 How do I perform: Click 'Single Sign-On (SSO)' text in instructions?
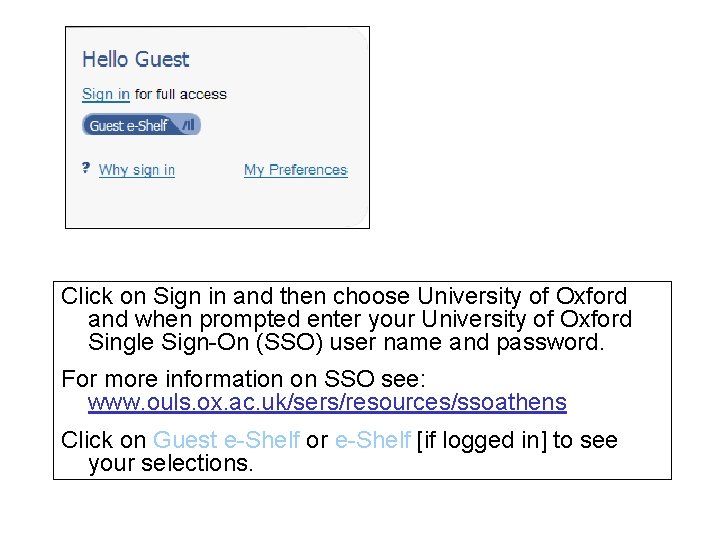[x=193, y=343]
